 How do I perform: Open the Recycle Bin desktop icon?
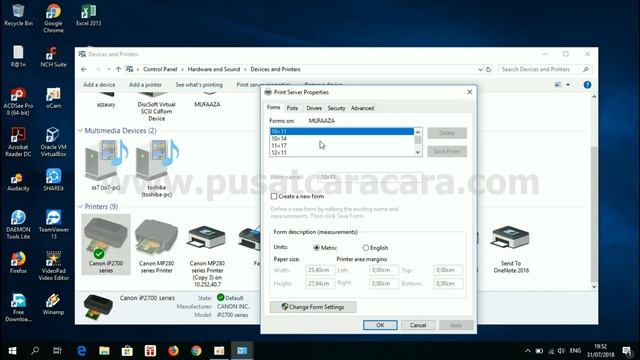[18, 15]
